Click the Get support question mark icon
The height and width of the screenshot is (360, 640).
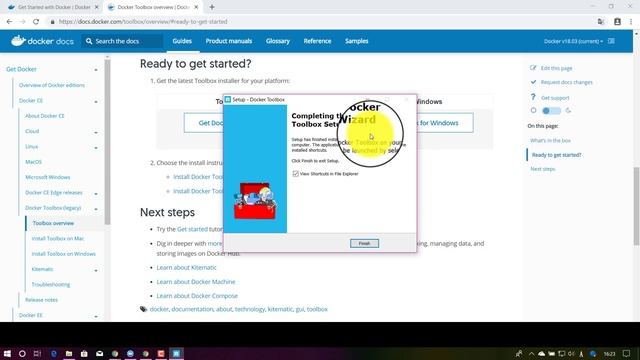click(x=533, y=97)
